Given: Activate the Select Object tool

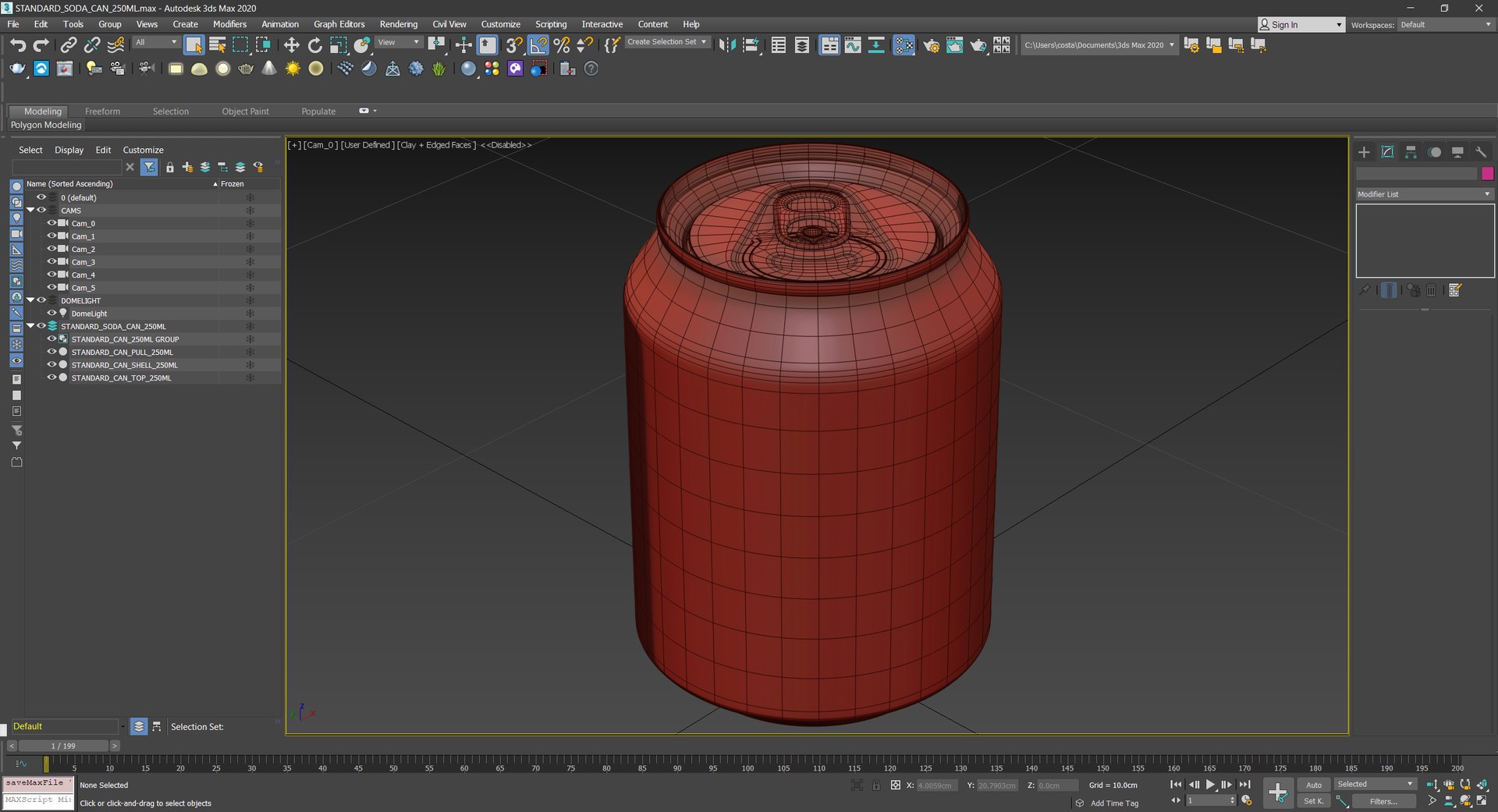Looking at the screenshot, I should coord(193,45).
